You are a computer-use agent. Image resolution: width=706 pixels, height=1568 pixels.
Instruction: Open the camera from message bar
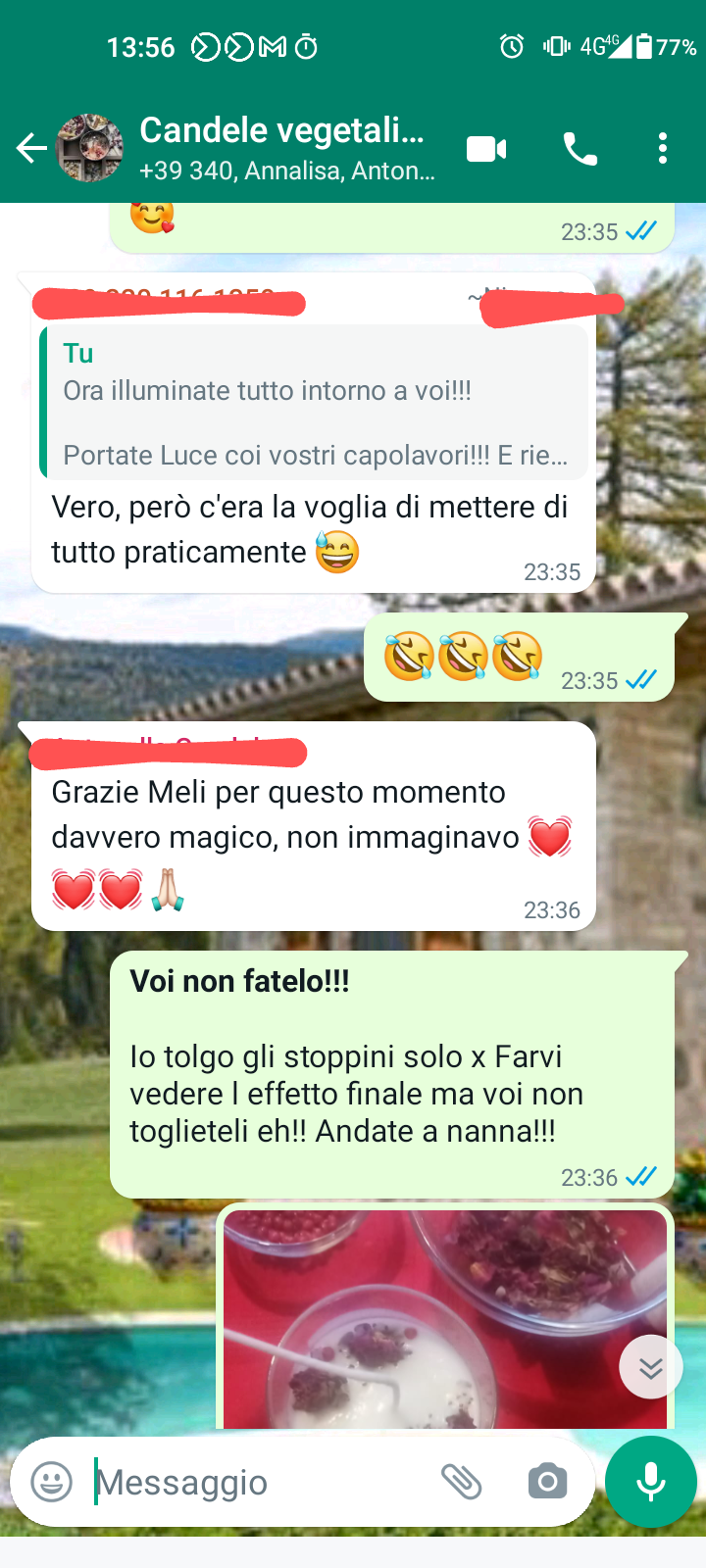click(547, 1482)
